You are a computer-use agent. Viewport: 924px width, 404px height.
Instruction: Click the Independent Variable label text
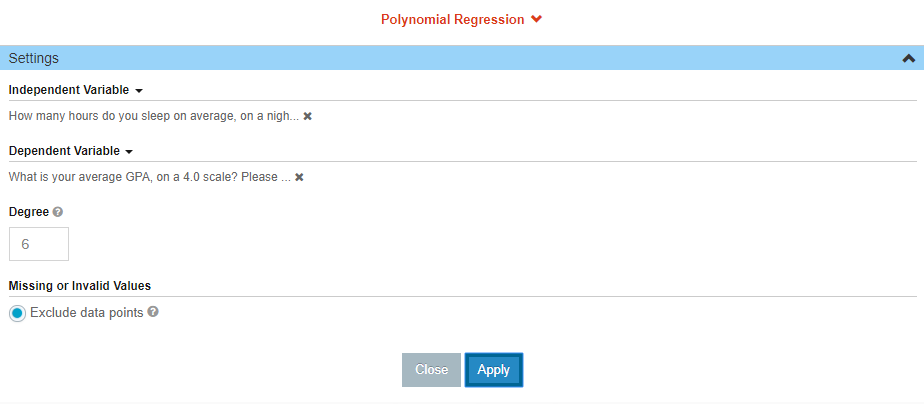pyautogui.click(x=69, y=90)
